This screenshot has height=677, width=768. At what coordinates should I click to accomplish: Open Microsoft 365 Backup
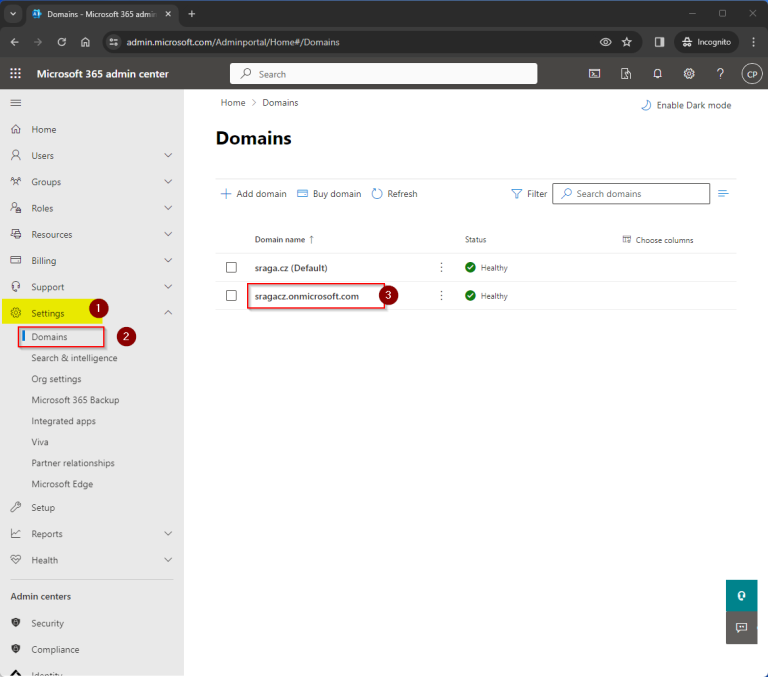pos(75,400)
